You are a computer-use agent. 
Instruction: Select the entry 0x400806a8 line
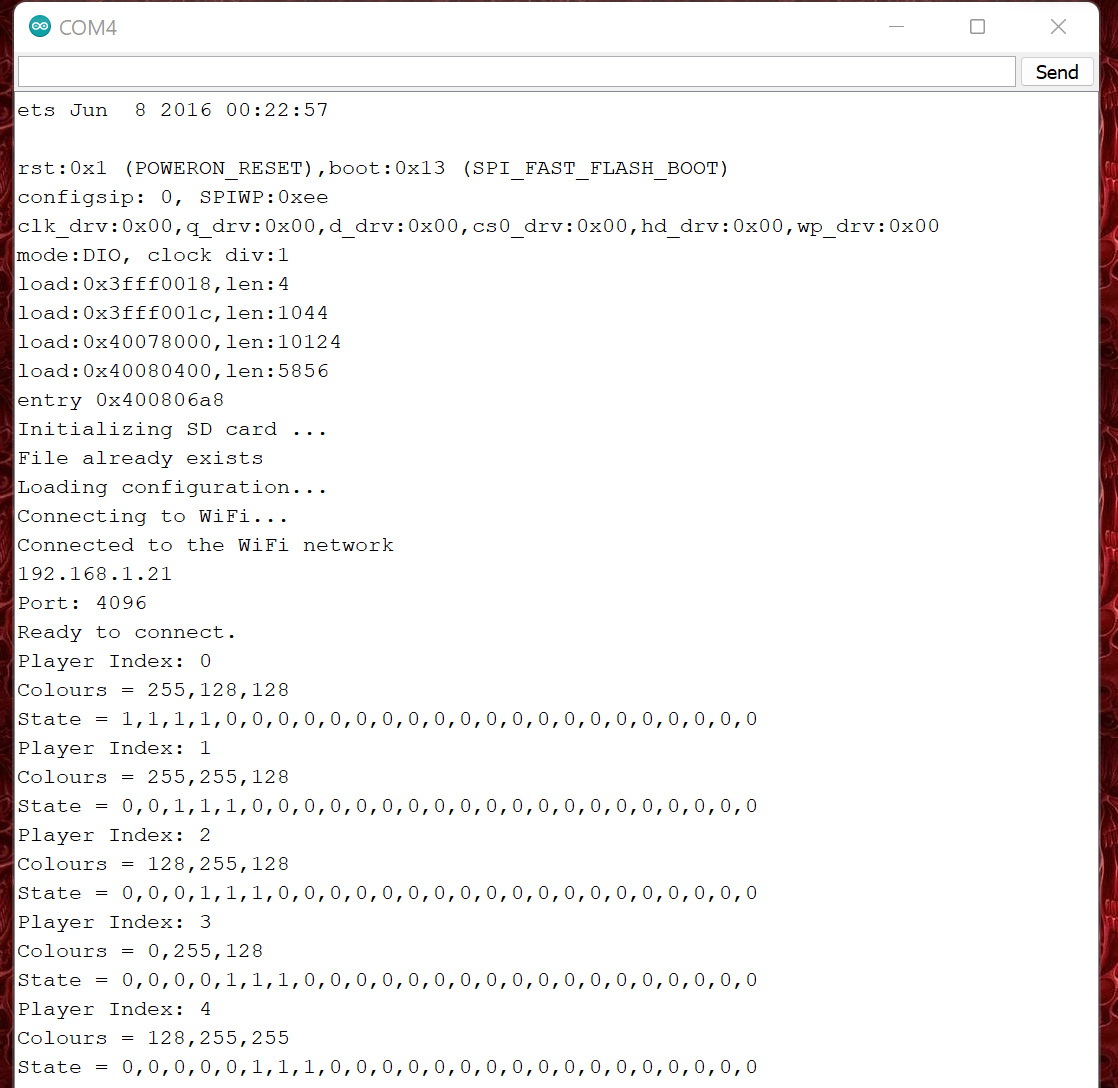coord(120,399)
